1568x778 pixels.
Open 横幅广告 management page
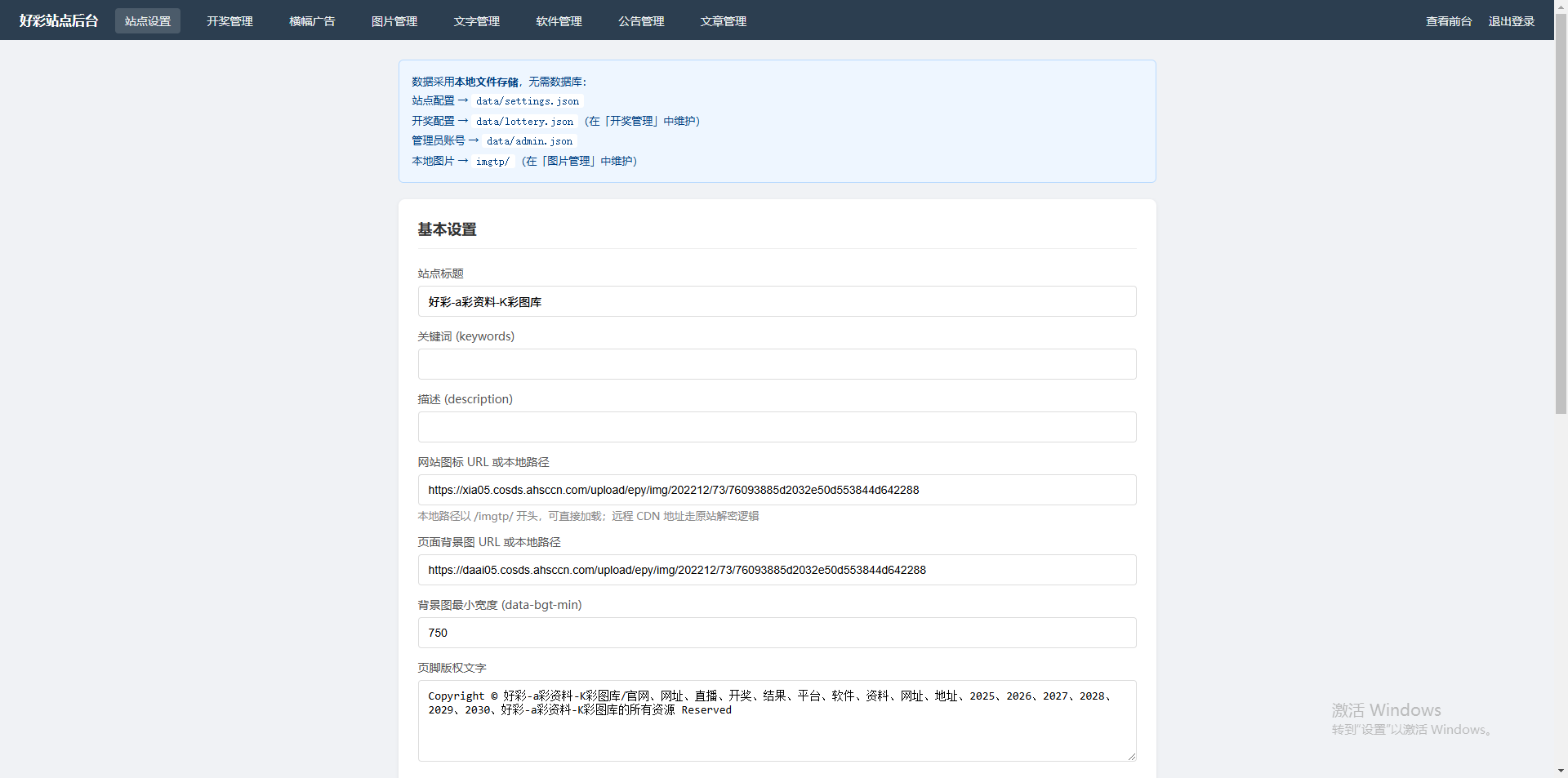(x=312, y=21)
